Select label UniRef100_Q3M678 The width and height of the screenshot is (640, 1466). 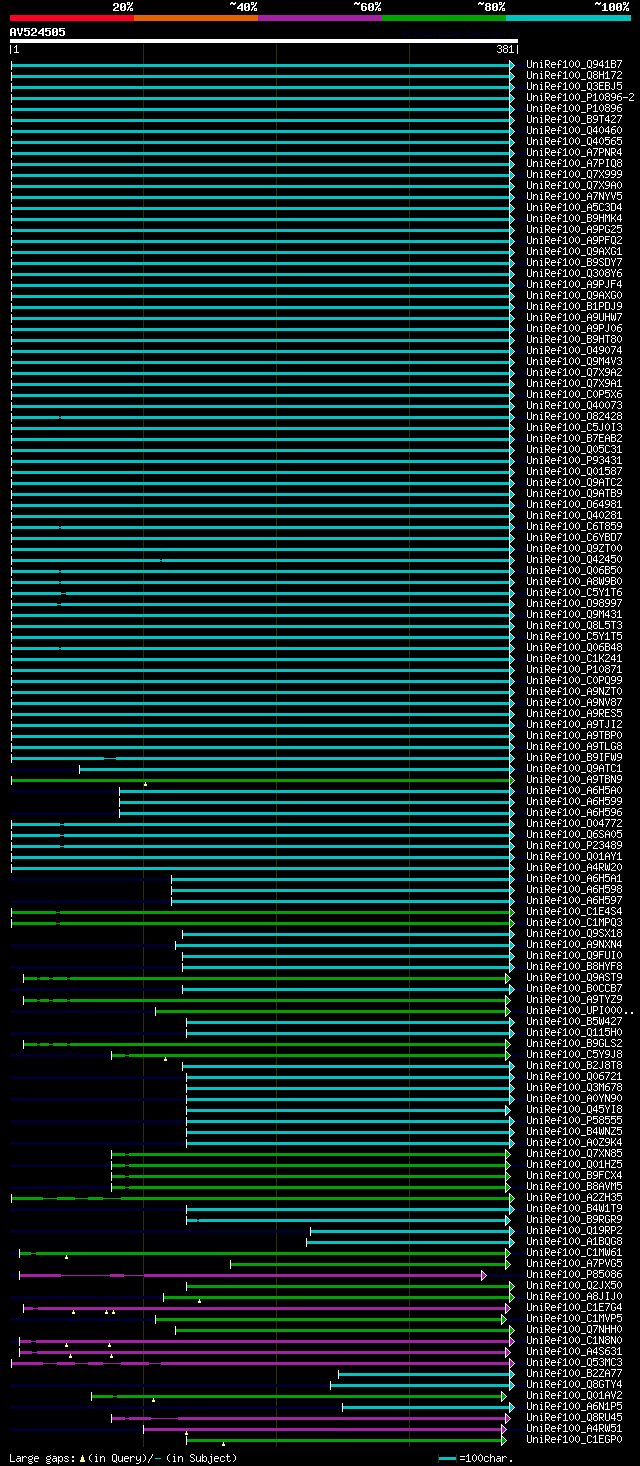(575, 1087)
